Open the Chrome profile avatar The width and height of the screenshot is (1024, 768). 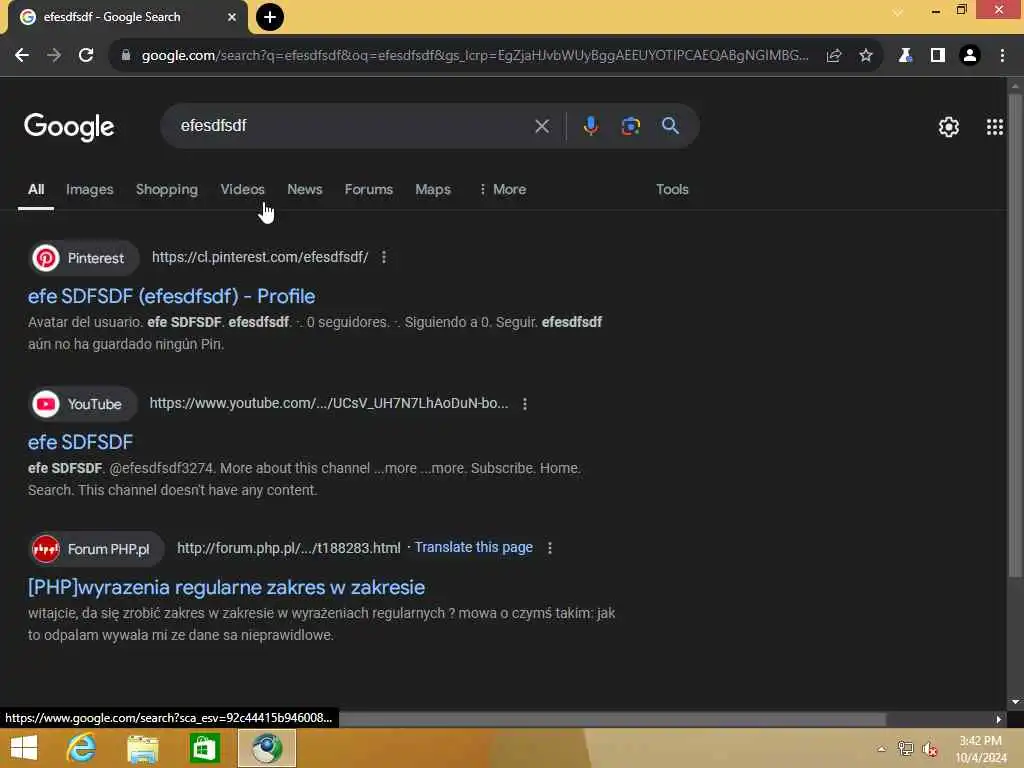click(970, 56)
